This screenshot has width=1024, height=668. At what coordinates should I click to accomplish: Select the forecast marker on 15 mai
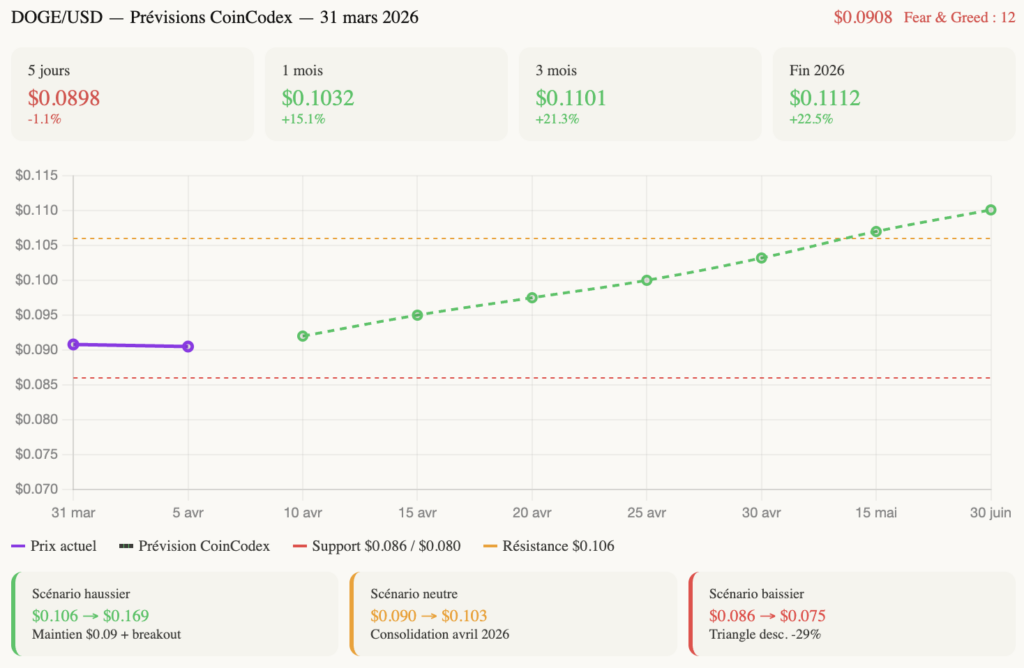pyautogui.click(x=875, y=231)
